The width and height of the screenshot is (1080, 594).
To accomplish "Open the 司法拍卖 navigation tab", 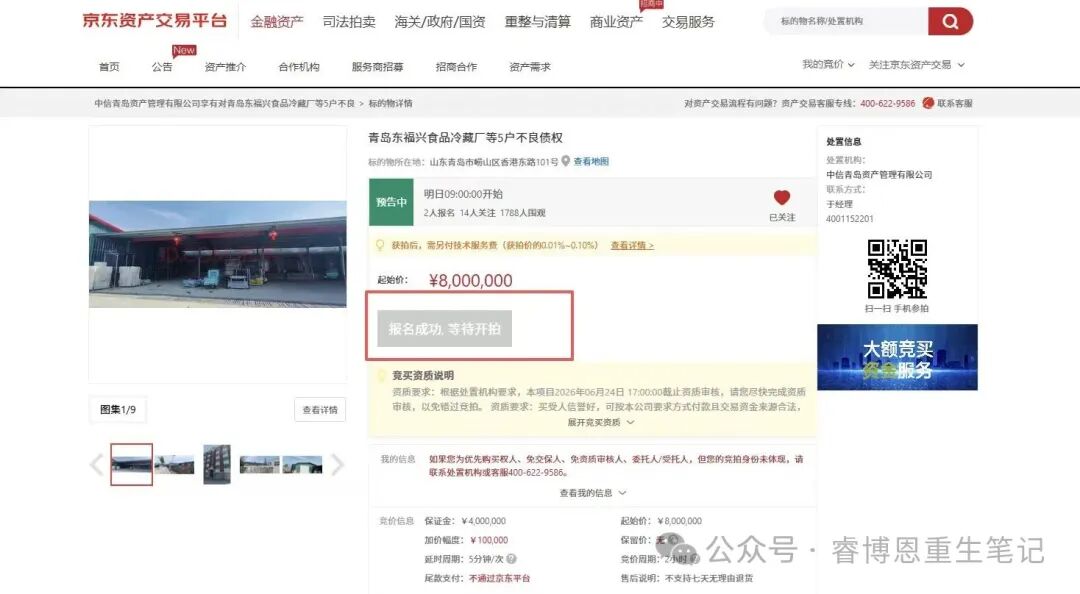I will 349,22.
